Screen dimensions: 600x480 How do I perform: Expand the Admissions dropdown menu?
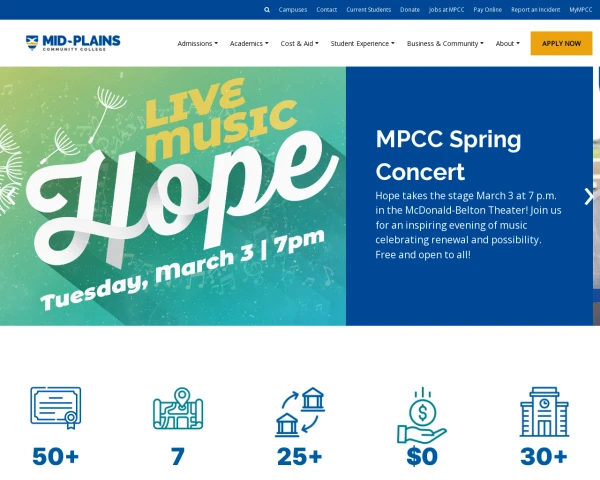197,44
